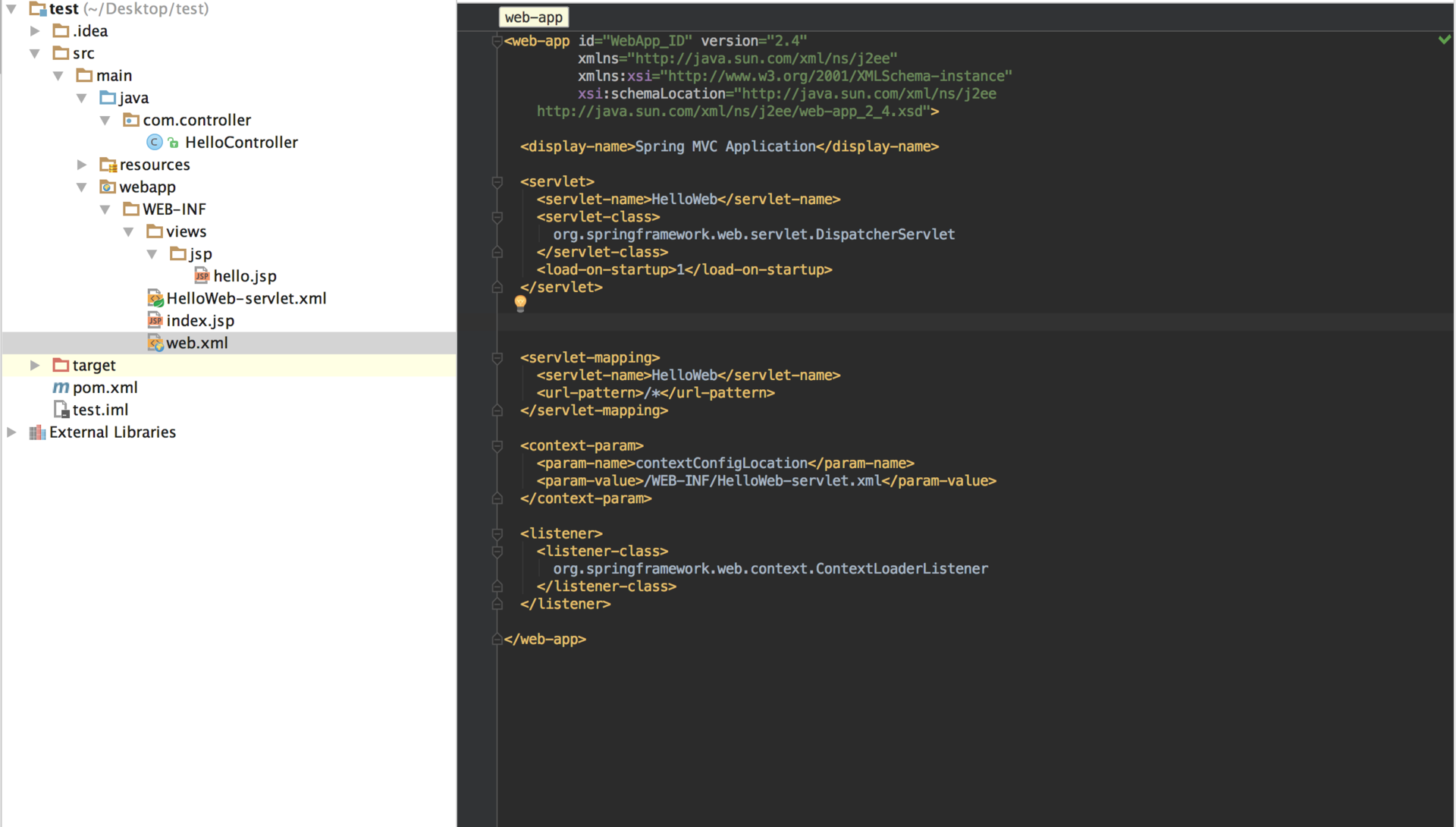1456x827 pixels.
Task: Click the webapp web folder icon
Action: pyautogui.click(x=108, y=187)
